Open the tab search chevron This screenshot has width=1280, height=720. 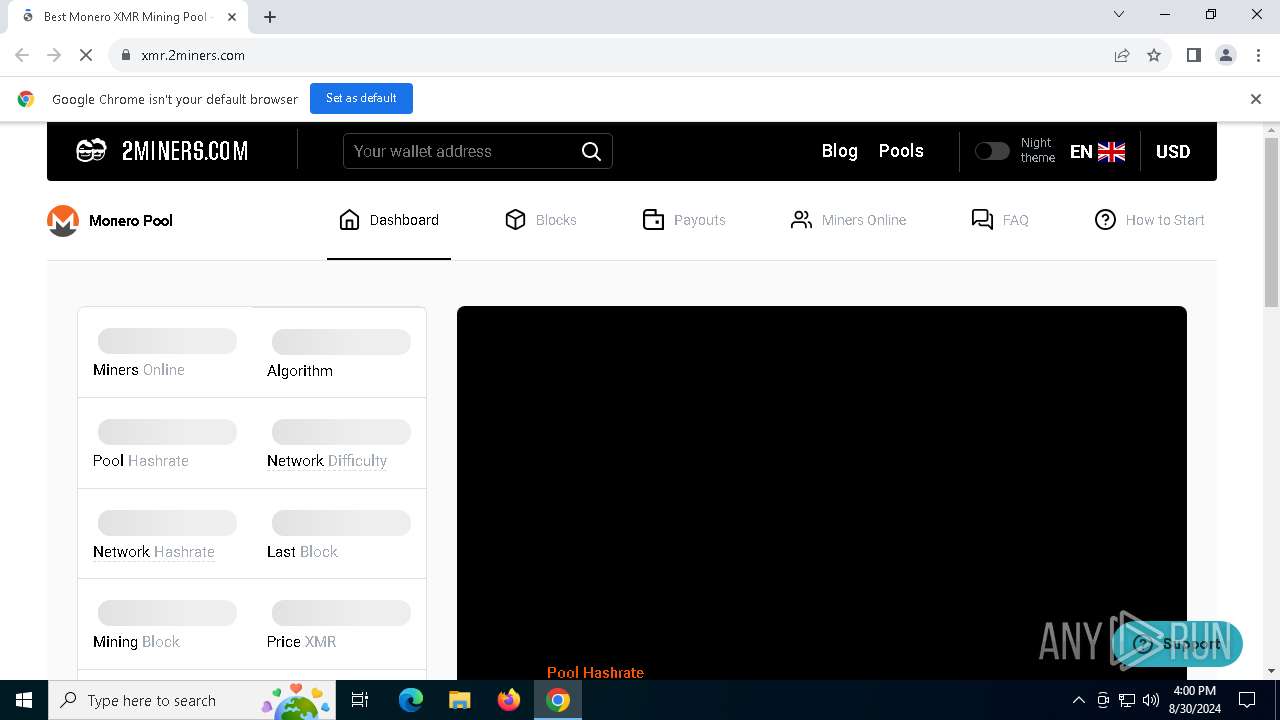(x=1119, y=14)
